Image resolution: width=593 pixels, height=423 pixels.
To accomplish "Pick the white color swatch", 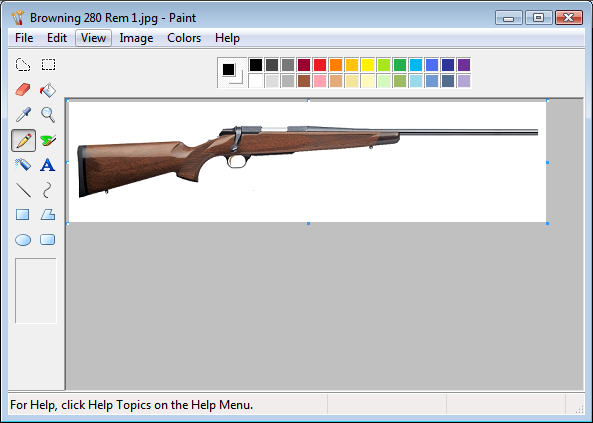I will pos(256,81).
